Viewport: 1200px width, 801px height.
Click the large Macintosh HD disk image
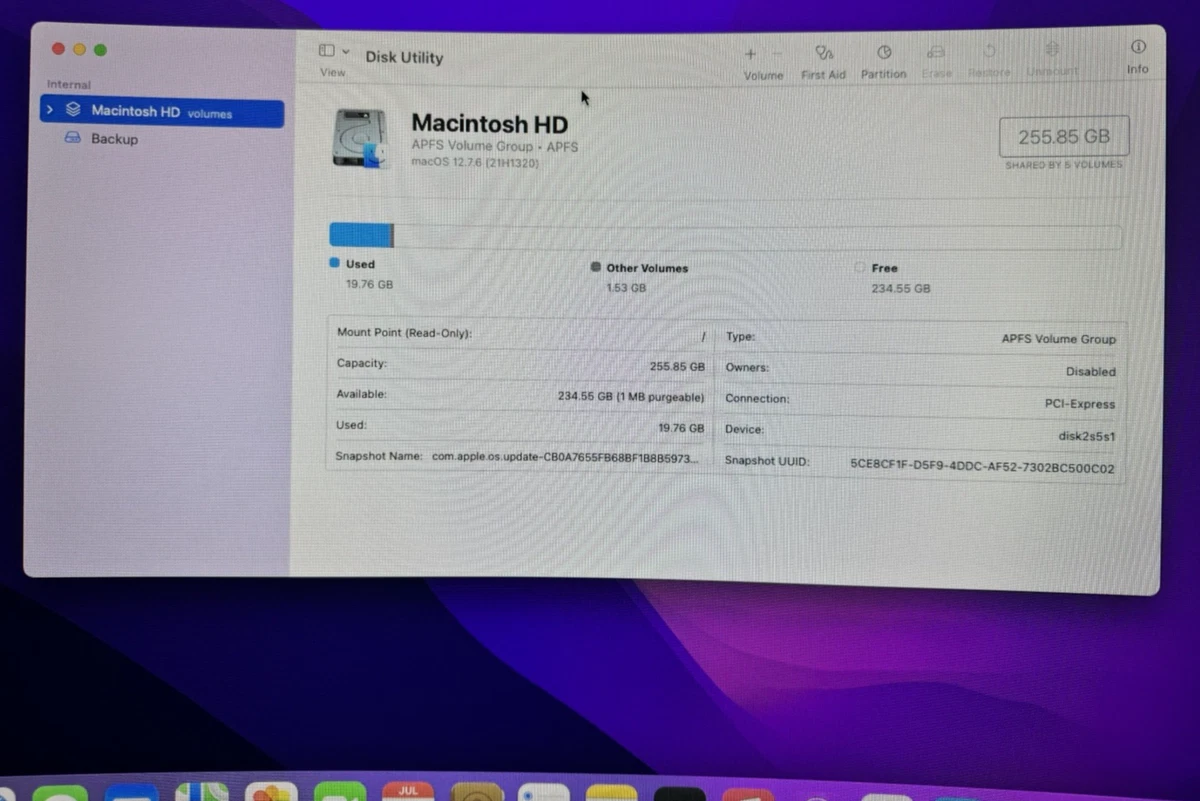[x=359, y=137]
